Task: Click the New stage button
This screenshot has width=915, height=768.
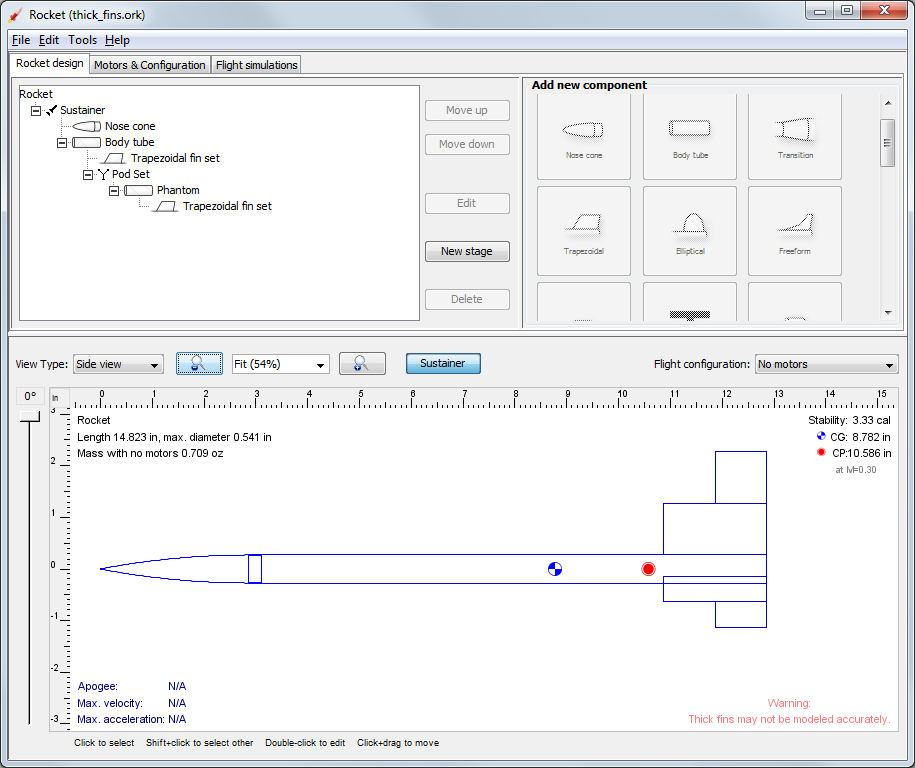Action: click(467, 251)
